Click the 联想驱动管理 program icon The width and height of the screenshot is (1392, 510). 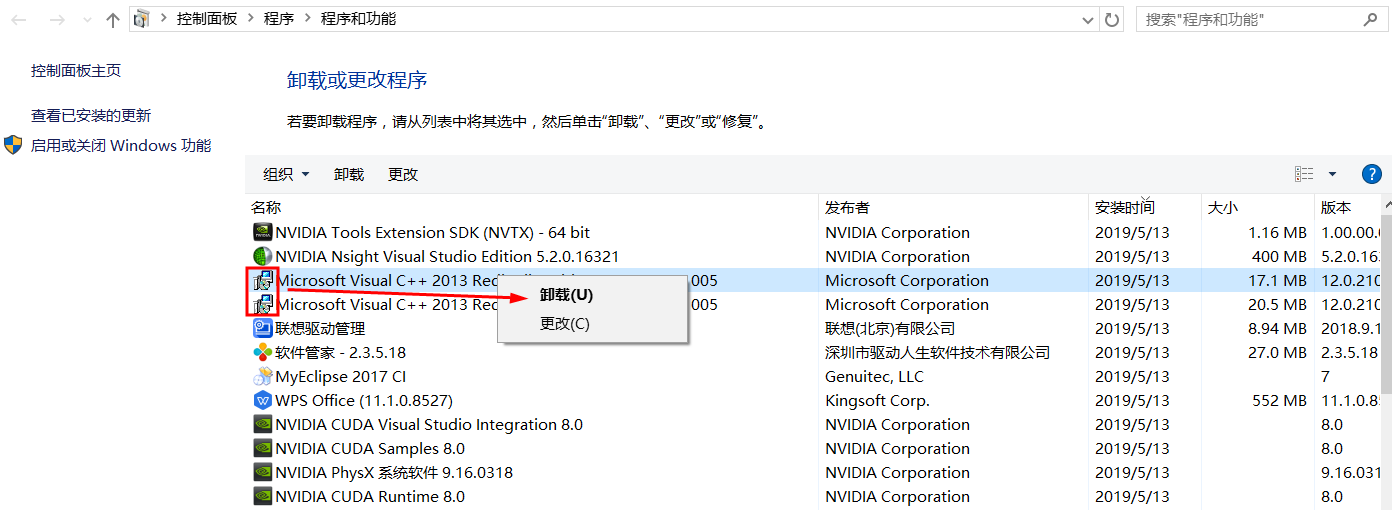click(262, 329)
